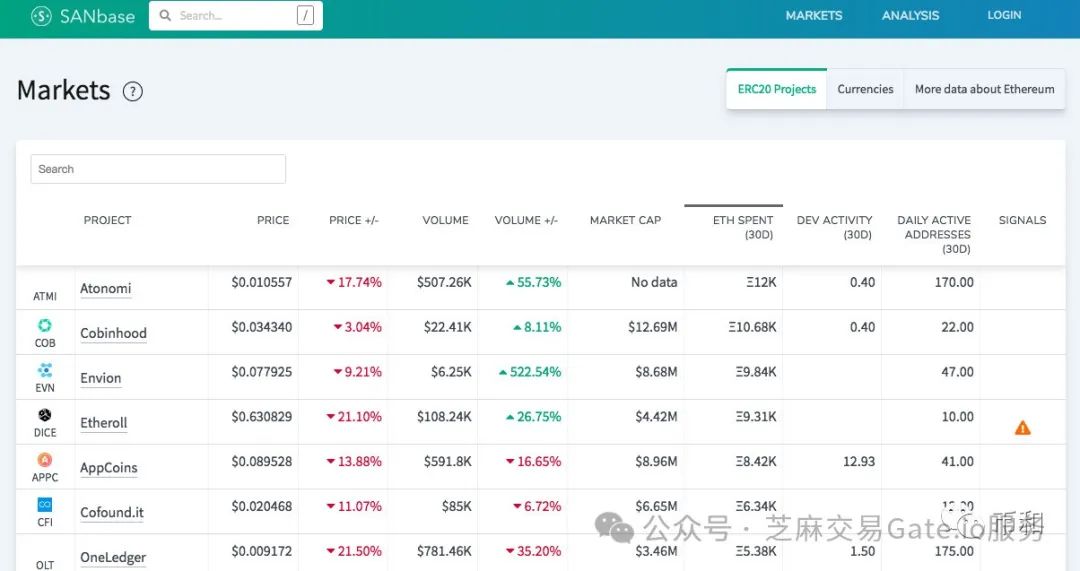Click the AppCoins APPC token icon
This screenshot has height=571, width=1080.
coord(45,460)
